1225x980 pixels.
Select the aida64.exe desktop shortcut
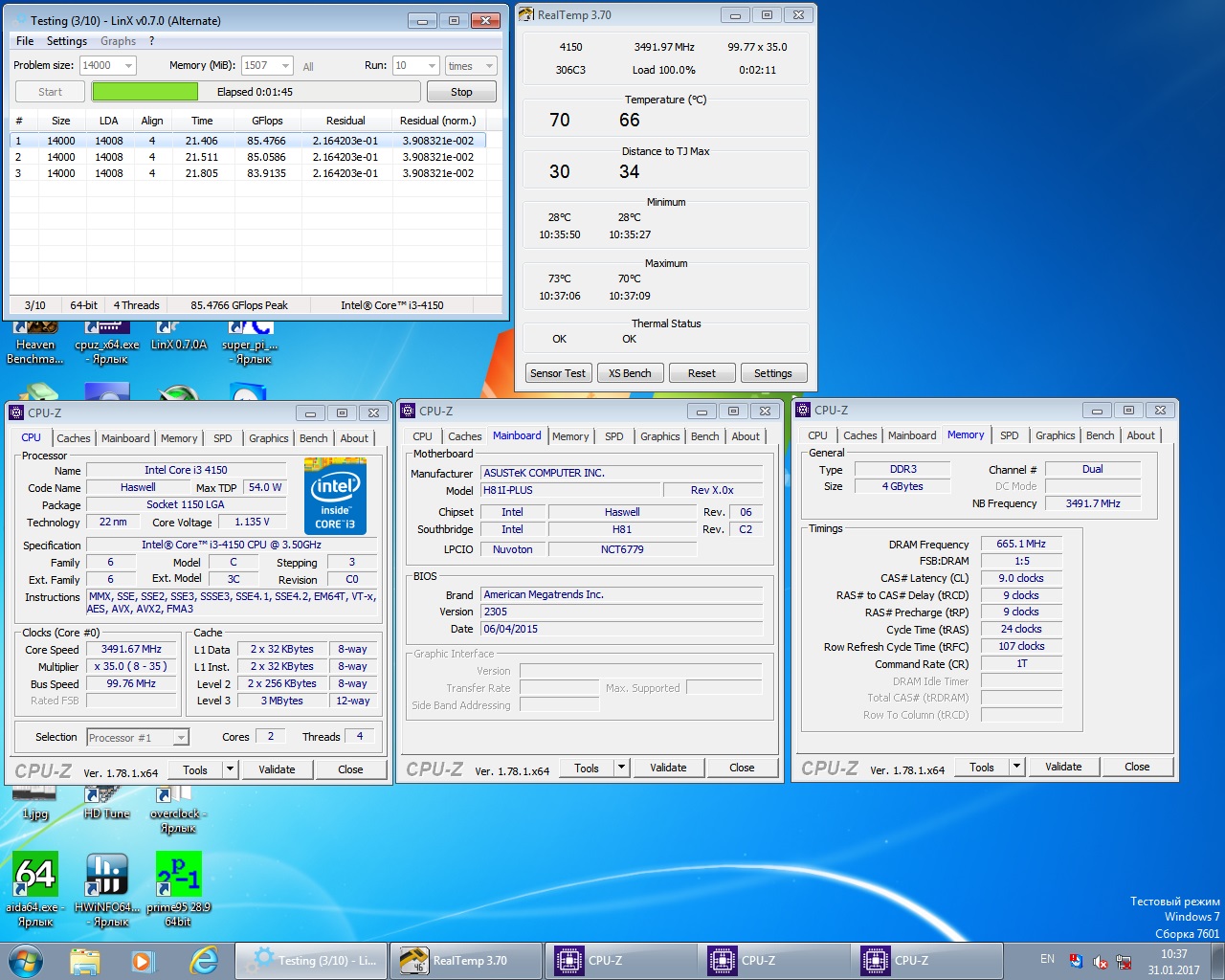[x=35, y=889]
